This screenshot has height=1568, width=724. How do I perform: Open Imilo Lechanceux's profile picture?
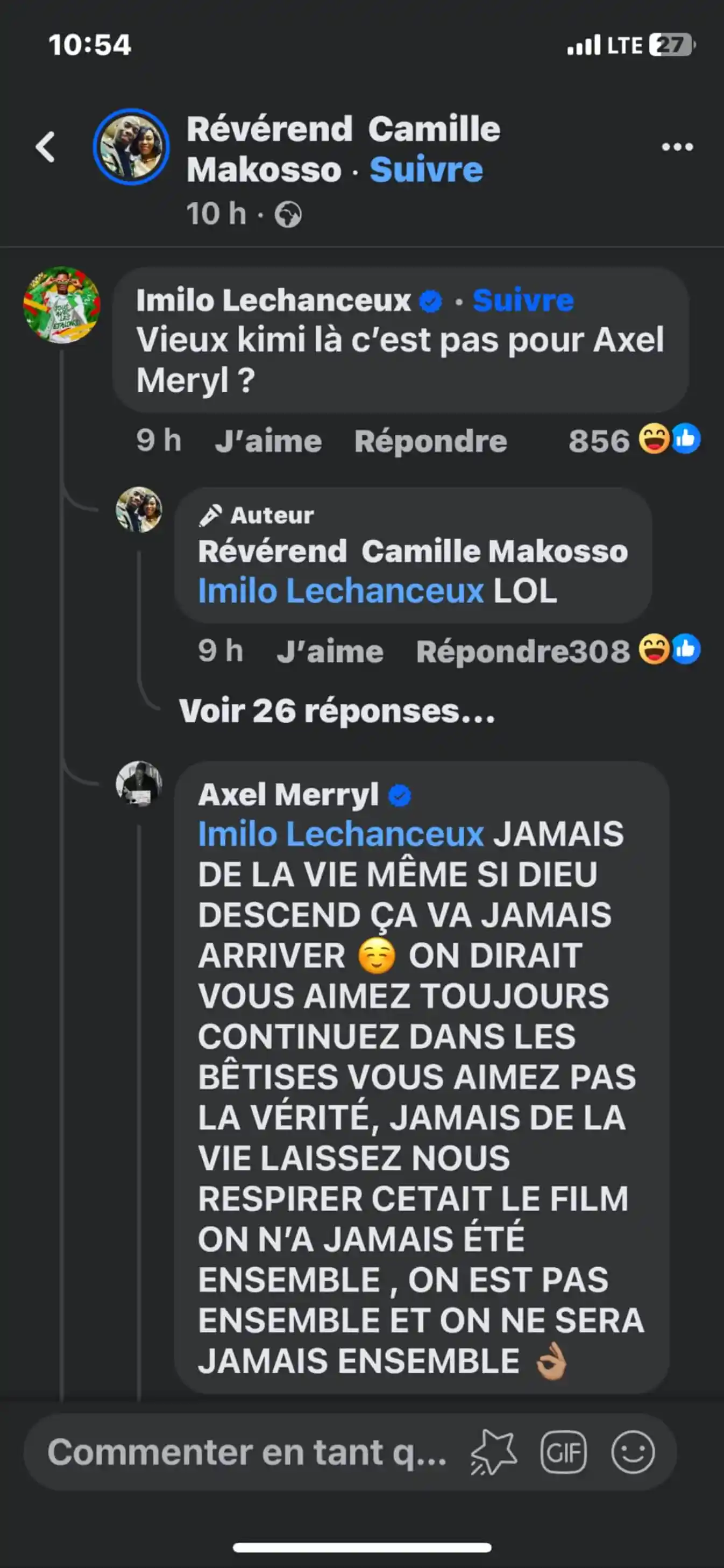point(61,305)
